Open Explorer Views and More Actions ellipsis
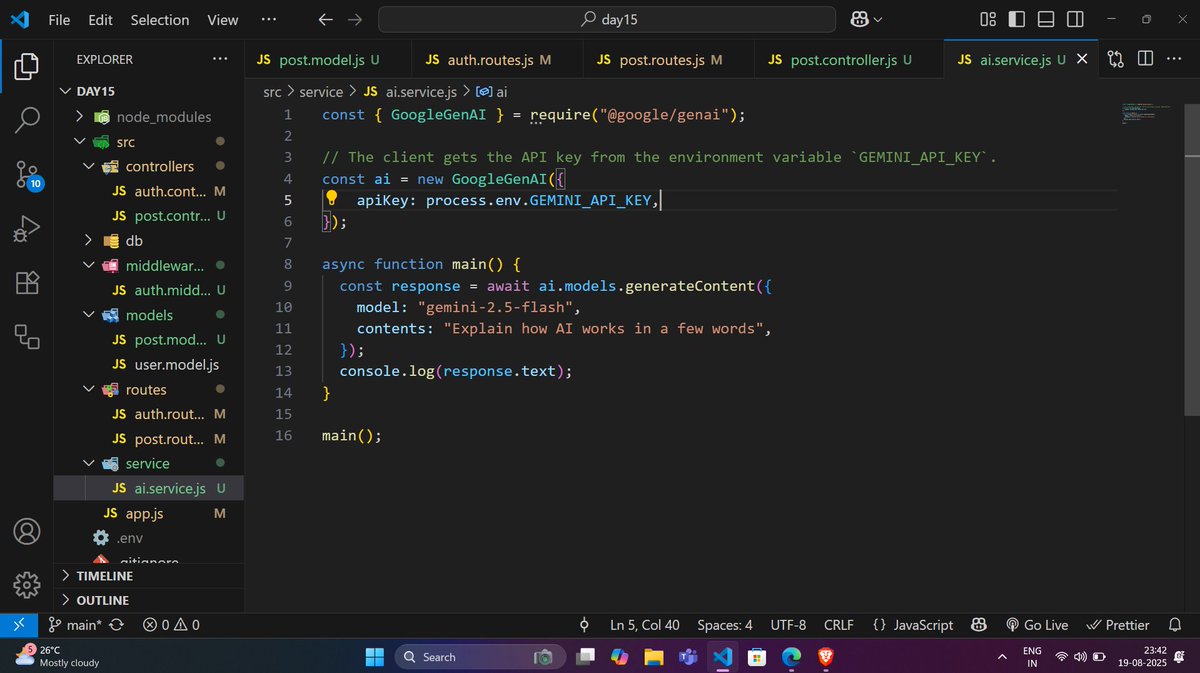 pos(220,59)
